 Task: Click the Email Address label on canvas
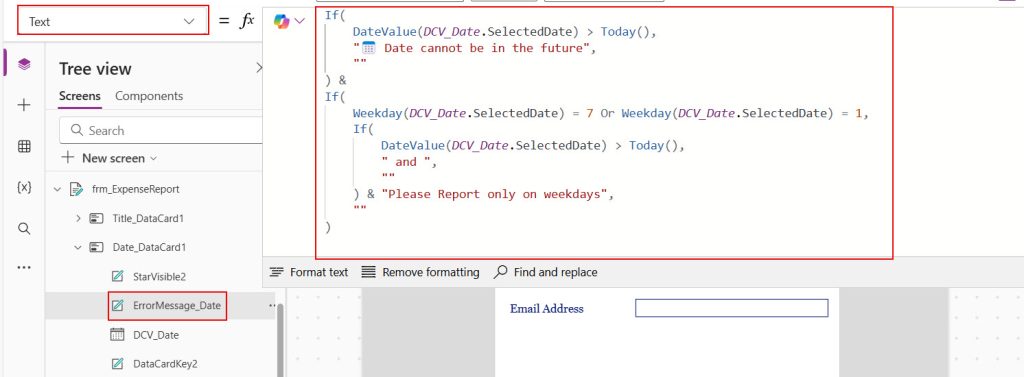click(x=547, y=308)
